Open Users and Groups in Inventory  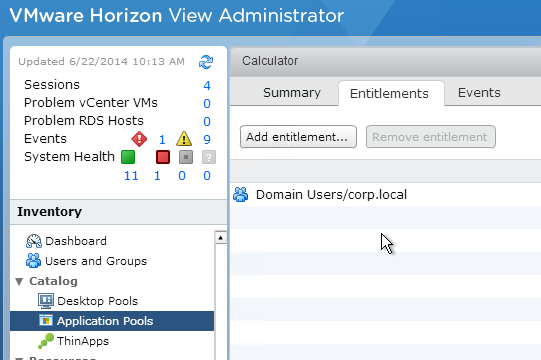[96, 261]
